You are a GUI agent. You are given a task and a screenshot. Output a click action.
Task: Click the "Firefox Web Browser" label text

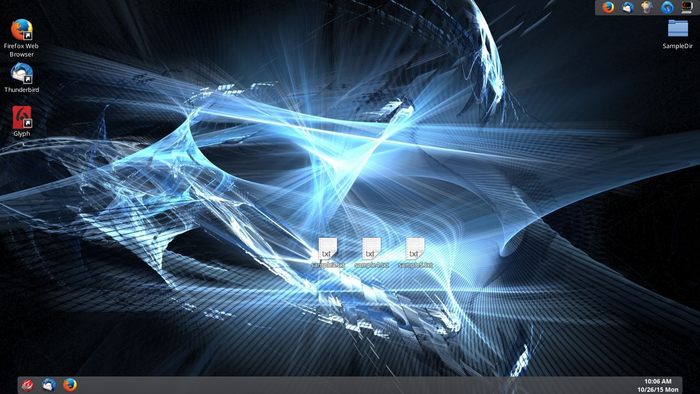(21, 50)
